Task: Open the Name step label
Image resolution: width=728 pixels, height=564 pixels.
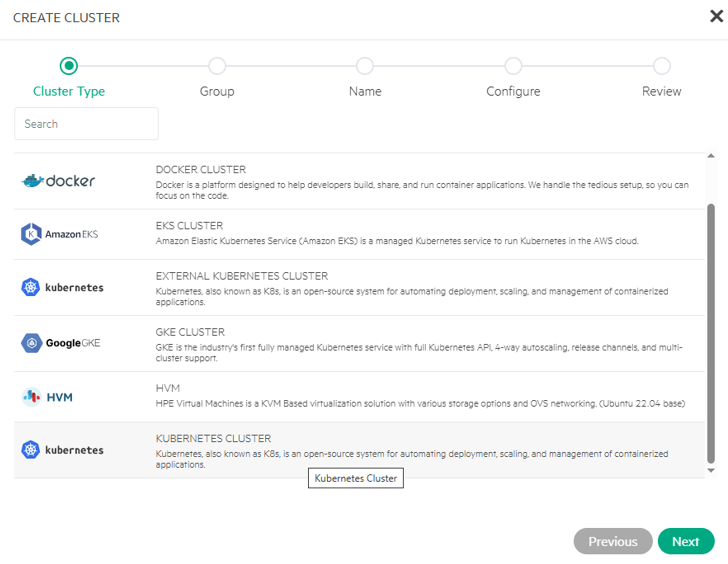Action: click(x=365, y=91)
